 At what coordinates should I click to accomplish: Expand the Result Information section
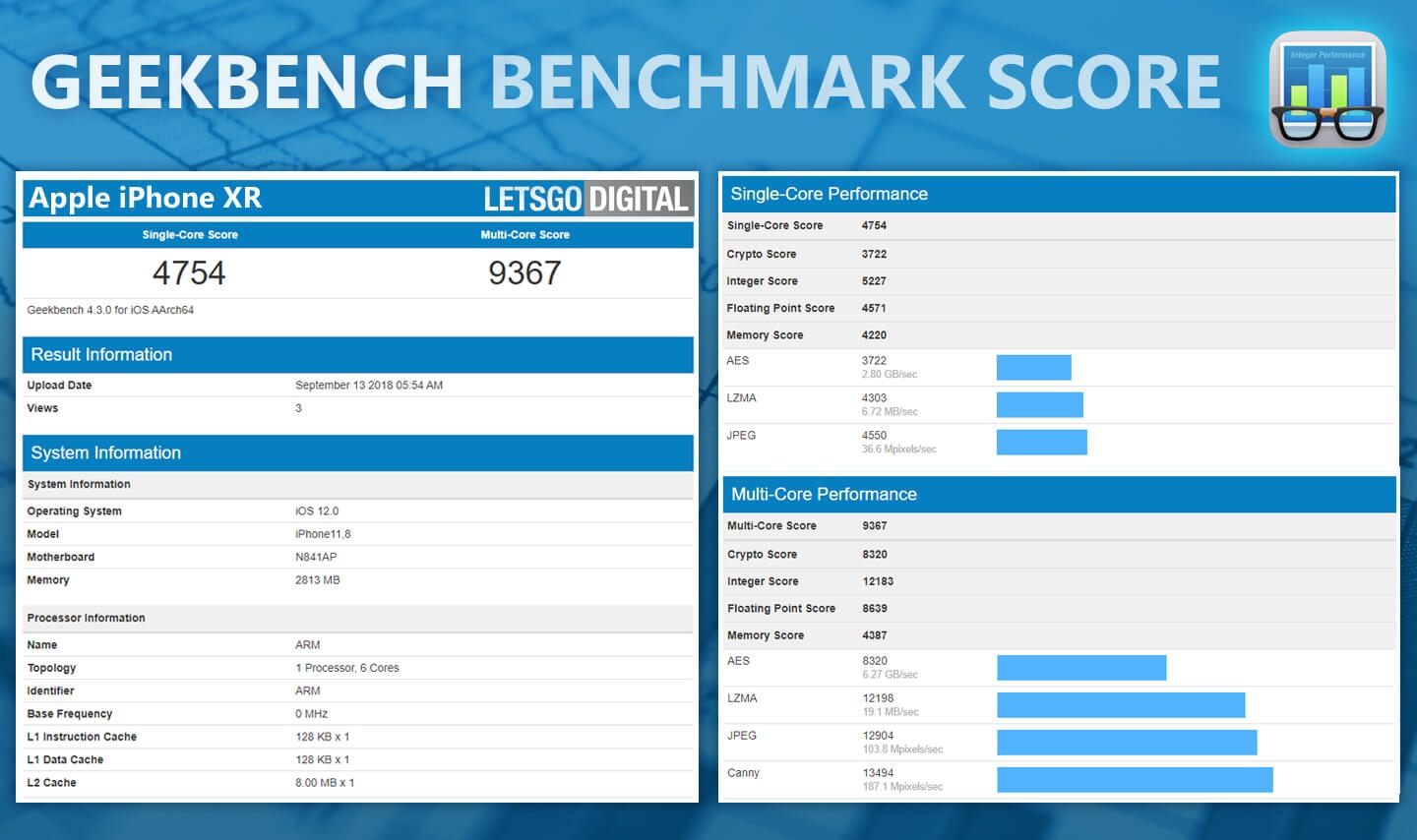pos(100,354)
